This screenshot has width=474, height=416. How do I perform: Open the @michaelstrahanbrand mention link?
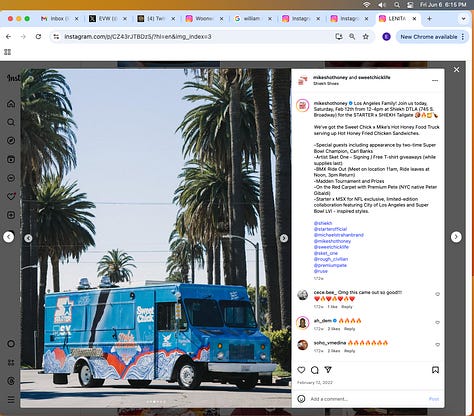tap(339, 235)
